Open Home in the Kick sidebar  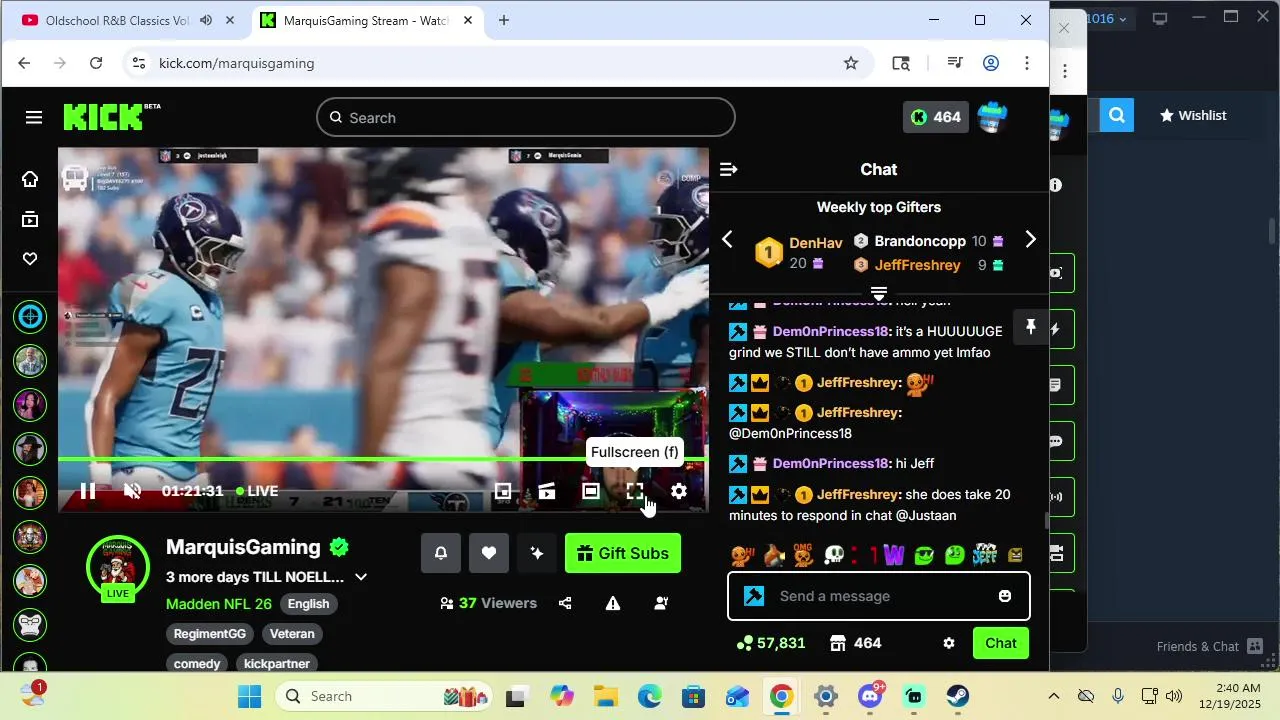pyautogui.click(x=30, y=179)
